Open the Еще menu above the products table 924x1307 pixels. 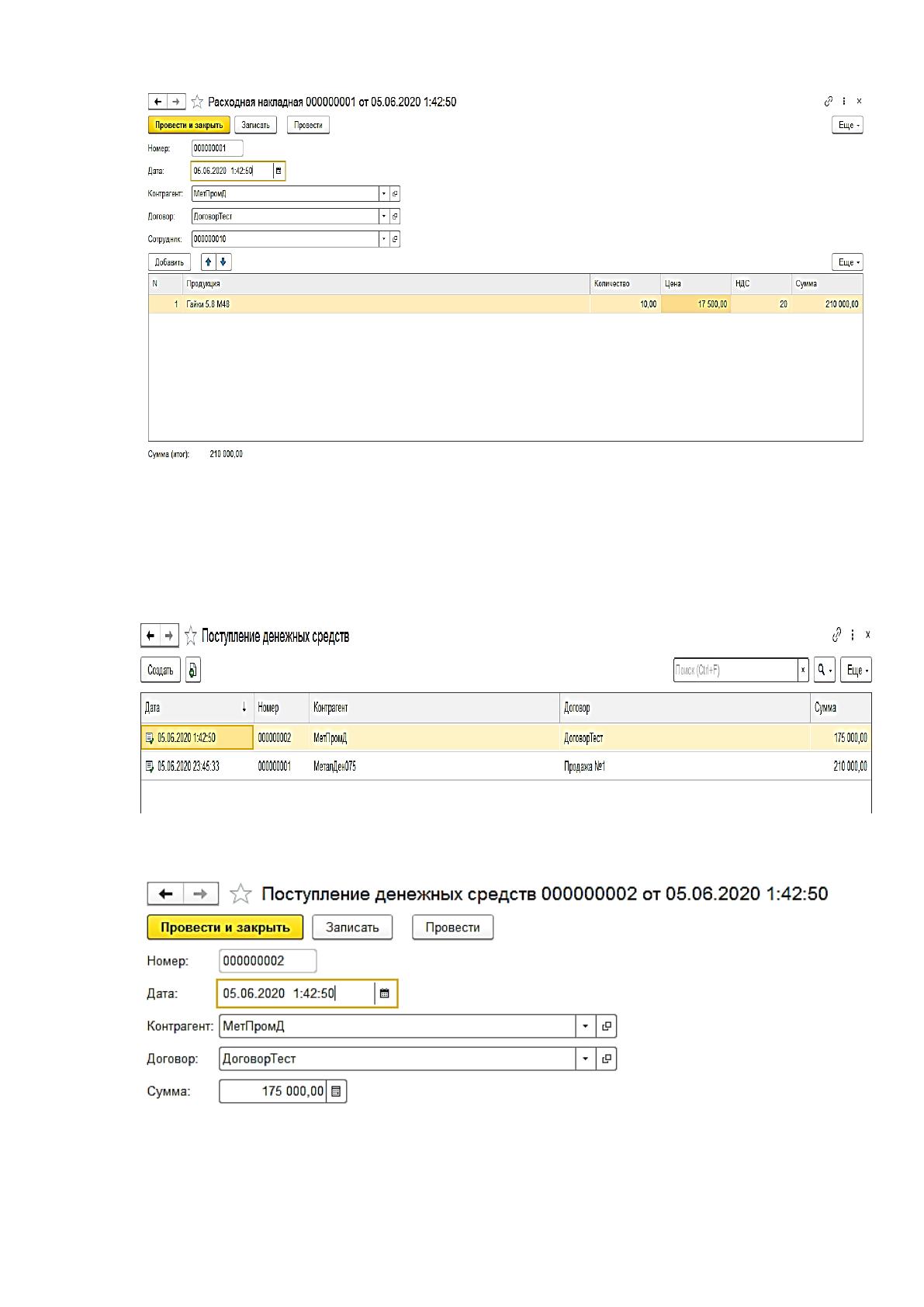tap(847, 262)
